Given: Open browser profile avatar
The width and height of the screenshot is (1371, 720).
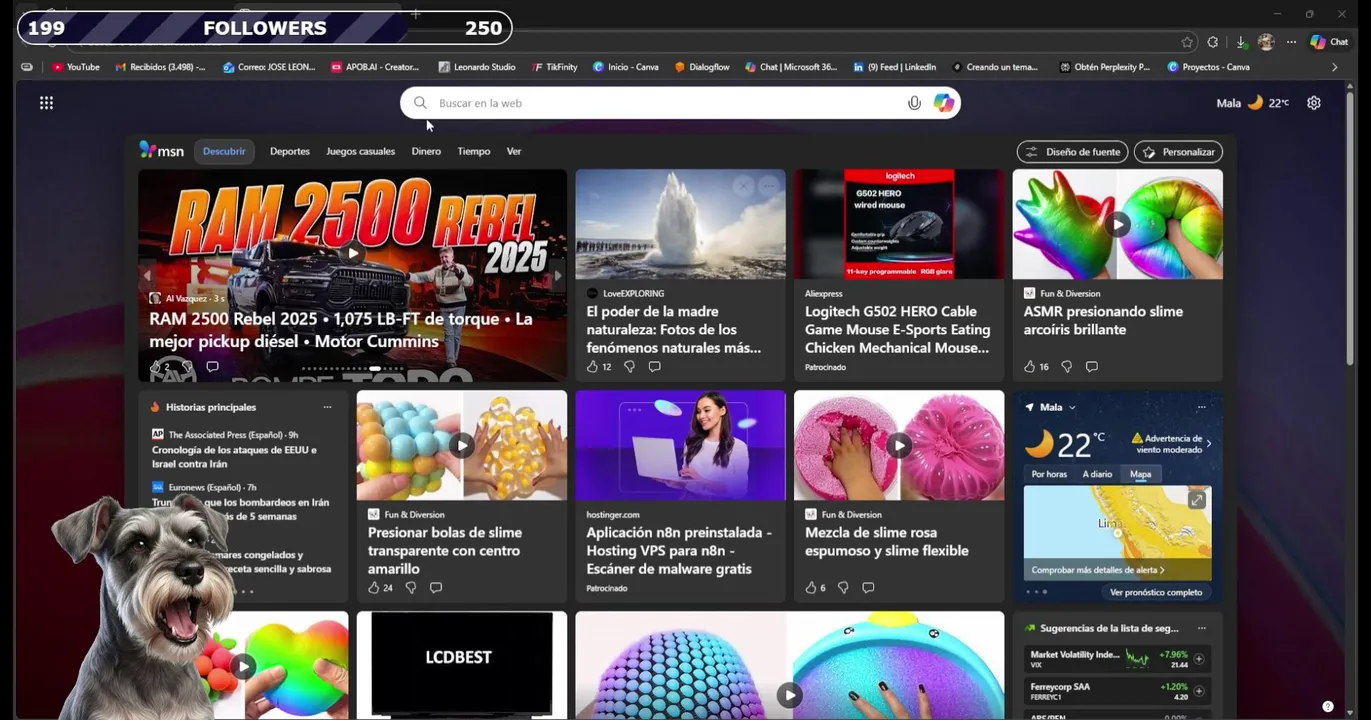Looking at the screenshot, I should coord(1266,42).
